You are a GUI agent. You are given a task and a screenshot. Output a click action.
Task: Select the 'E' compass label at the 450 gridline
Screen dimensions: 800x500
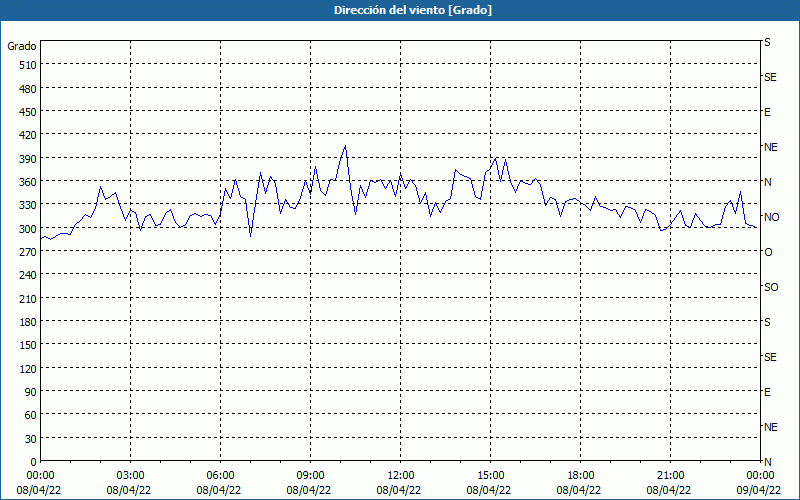pyautogui.click(x=767, y=112)
